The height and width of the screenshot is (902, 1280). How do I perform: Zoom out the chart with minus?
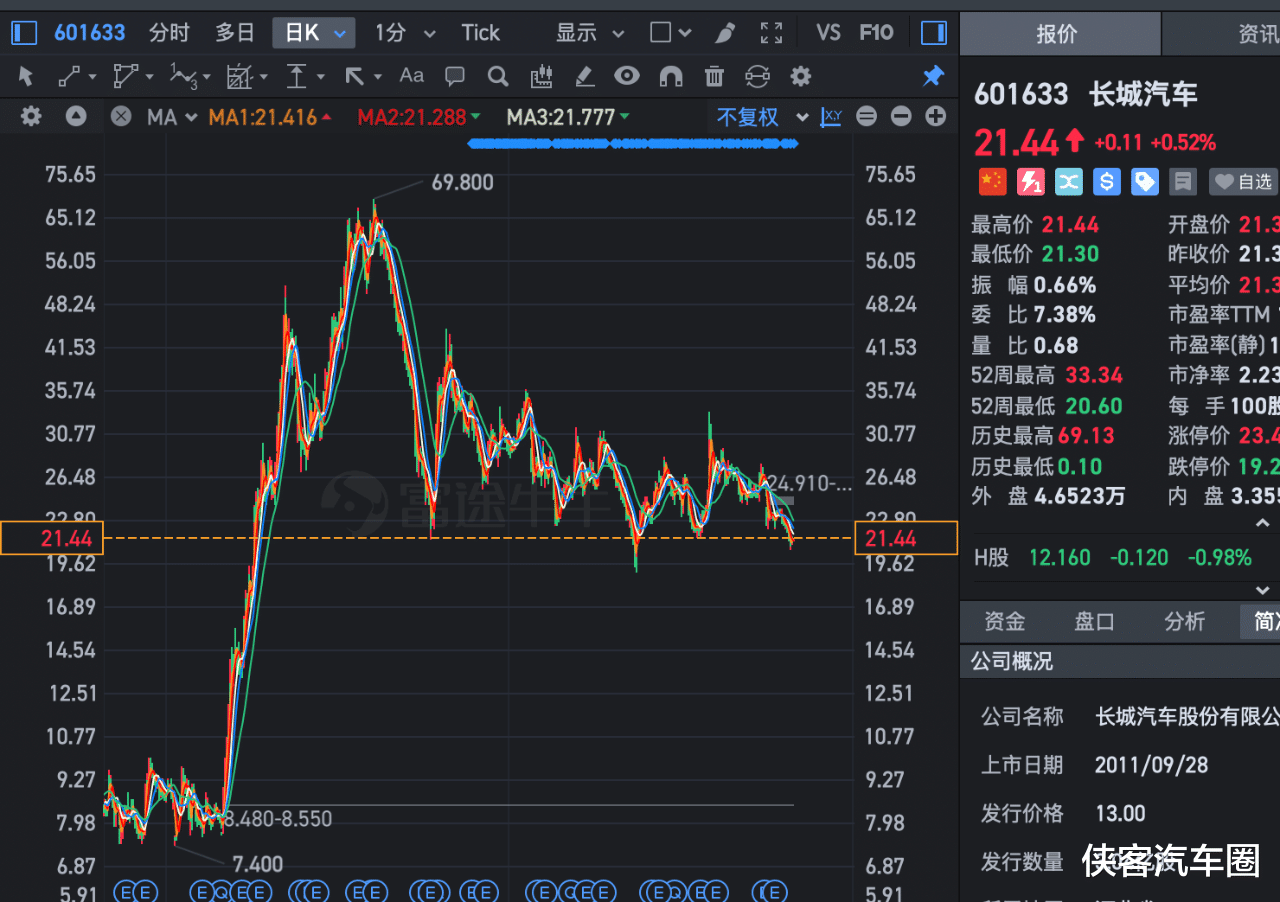[901, 117]
